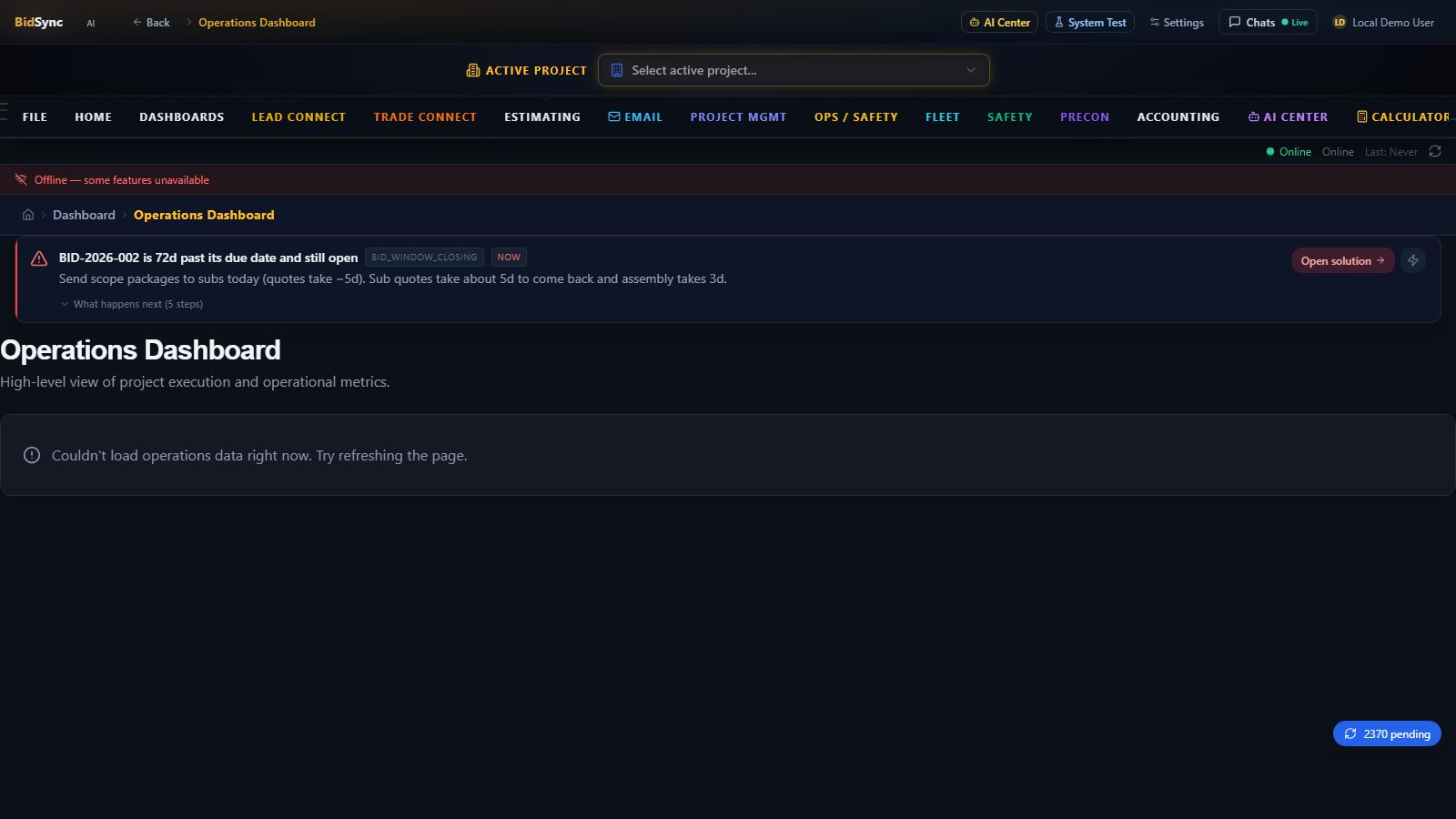Open the EMAIL menu
The image size is (1456, 819).
[x=635, y=116]
